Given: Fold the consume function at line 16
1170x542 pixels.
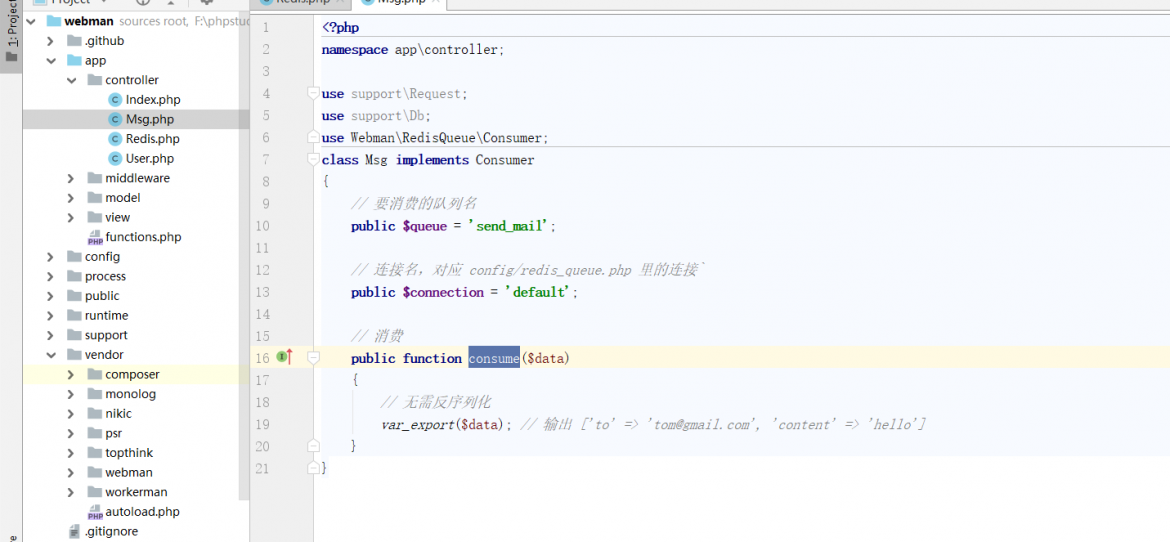Looking at the screenshot, I should tap(313, 358).
